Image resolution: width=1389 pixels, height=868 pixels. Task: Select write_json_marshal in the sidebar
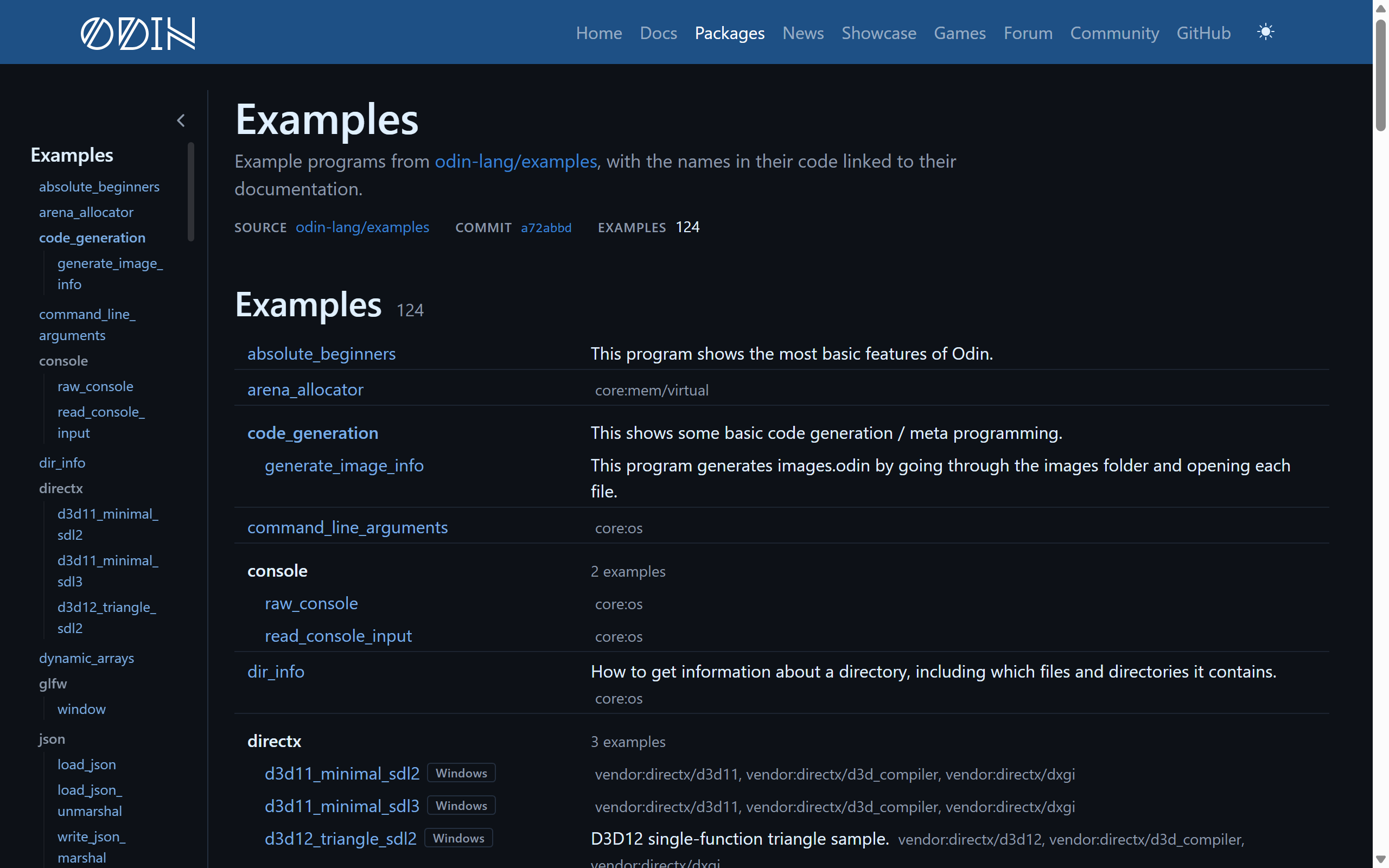click(91, 847)
